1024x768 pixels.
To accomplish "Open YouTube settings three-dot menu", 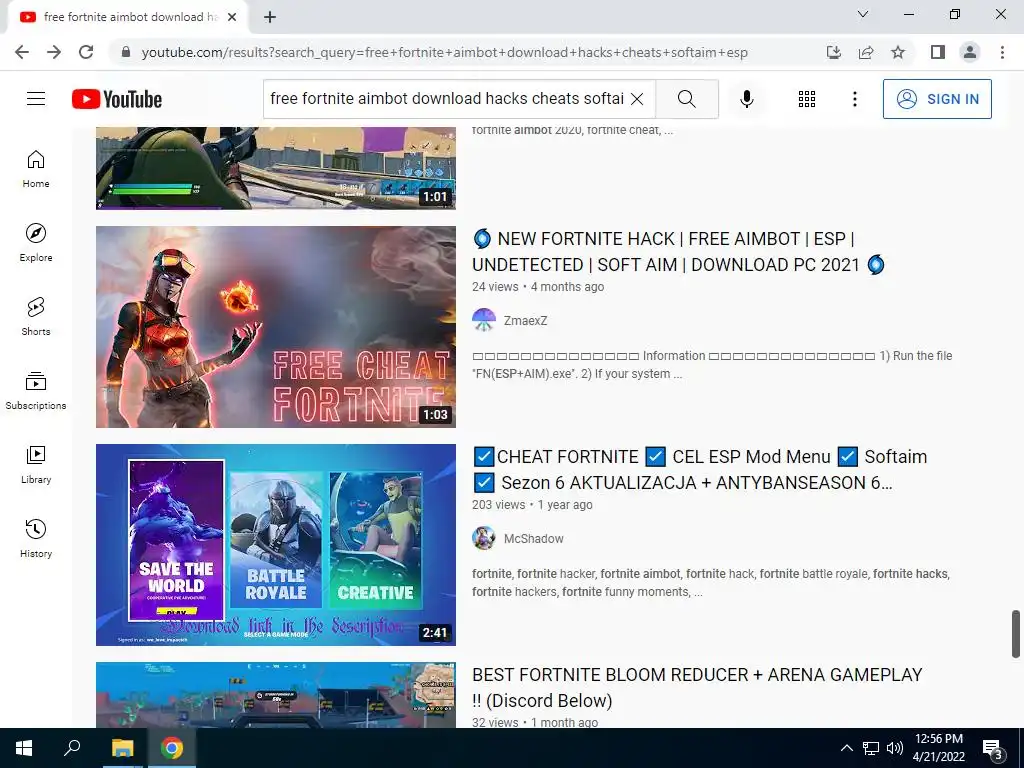I will click(854, 99).
